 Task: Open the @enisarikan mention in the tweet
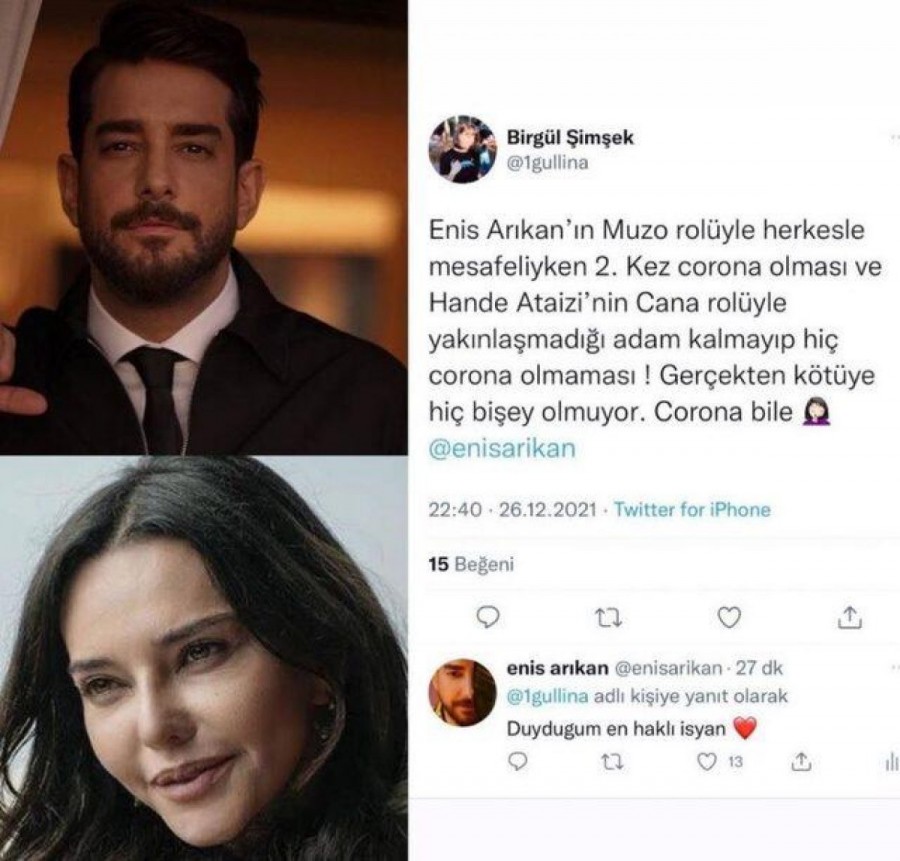coord(502,448)
